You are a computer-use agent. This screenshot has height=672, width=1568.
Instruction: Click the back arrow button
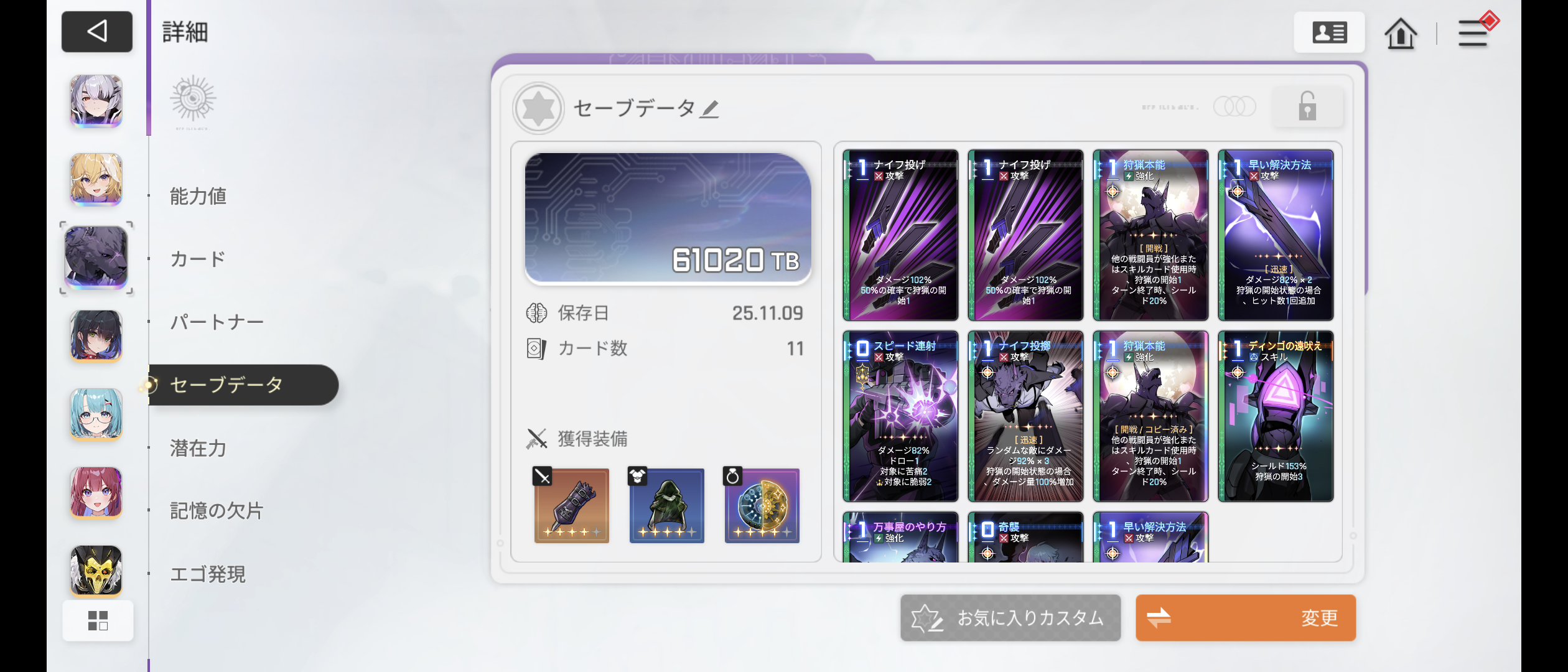tap(97, 31)
